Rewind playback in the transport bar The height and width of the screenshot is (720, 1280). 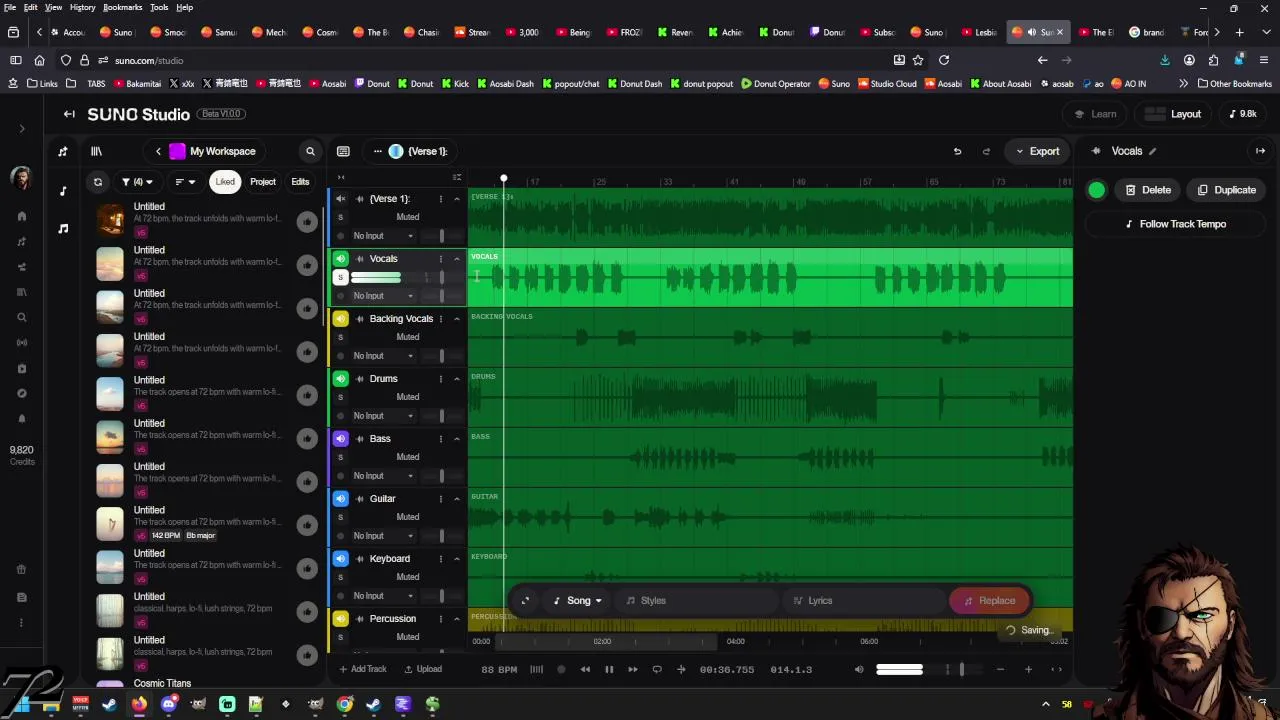coord(585,669)
